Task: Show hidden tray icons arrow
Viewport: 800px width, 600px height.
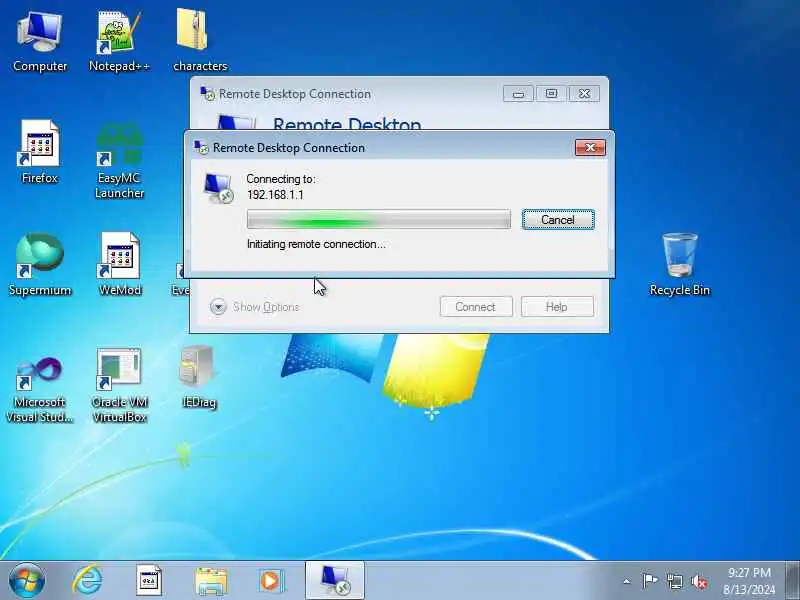Action: (627, 581)
